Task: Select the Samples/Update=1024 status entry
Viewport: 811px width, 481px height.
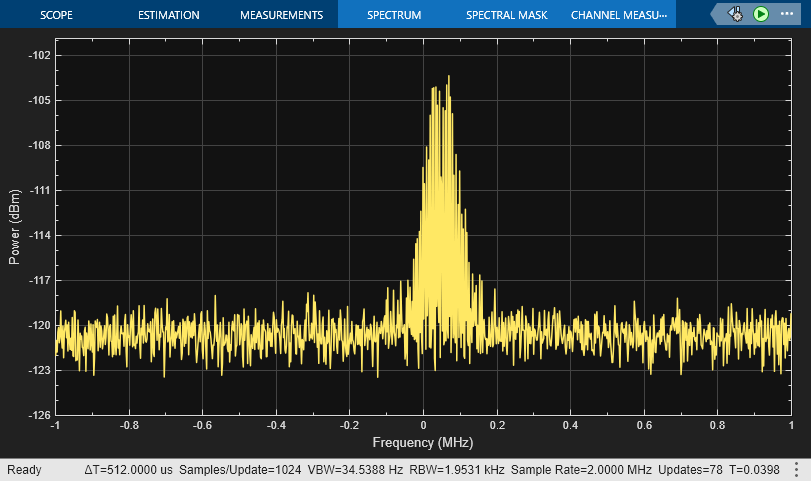Action: 240,470
